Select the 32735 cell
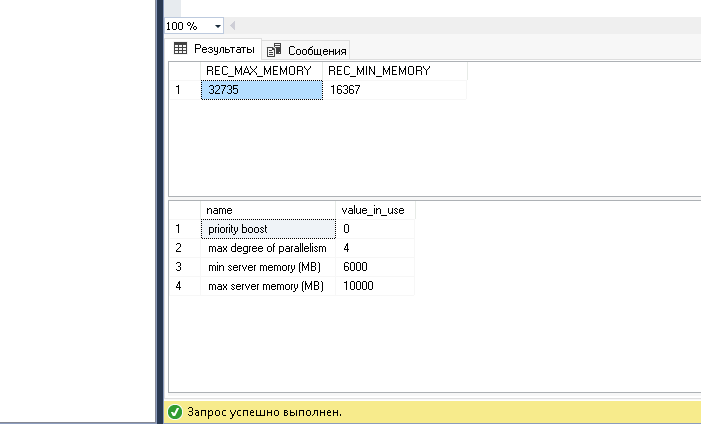 point(261,90)
